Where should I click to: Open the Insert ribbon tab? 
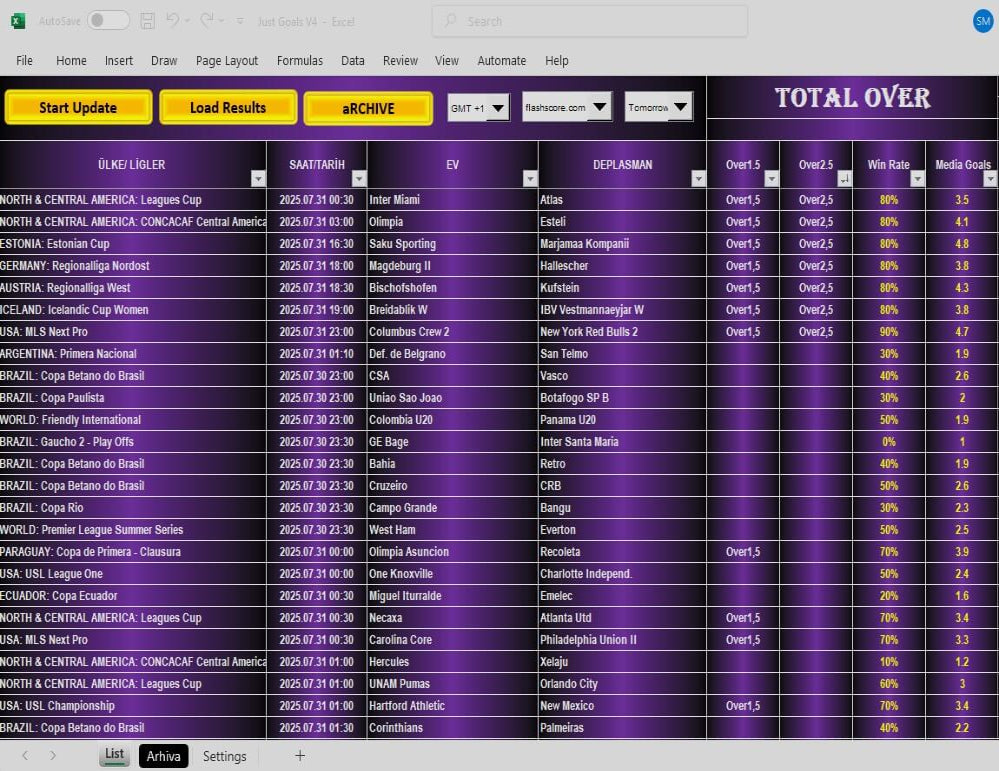point(119,61)
